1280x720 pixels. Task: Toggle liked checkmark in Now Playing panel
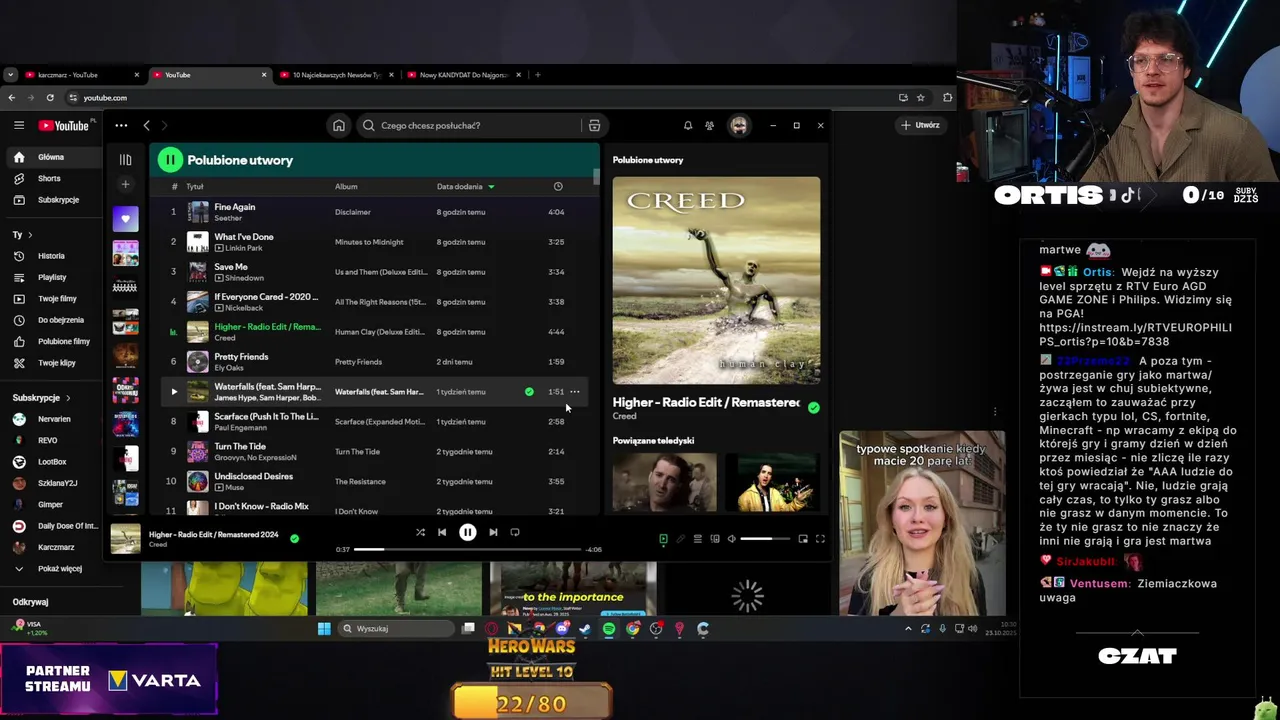click(x=814, y=408)
